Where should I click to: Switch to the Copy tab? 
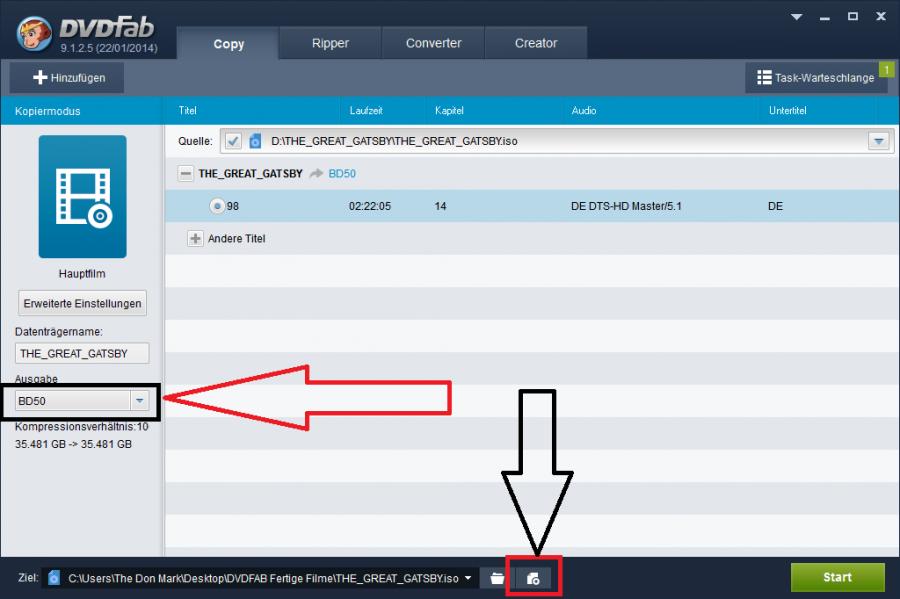[228, 44]
